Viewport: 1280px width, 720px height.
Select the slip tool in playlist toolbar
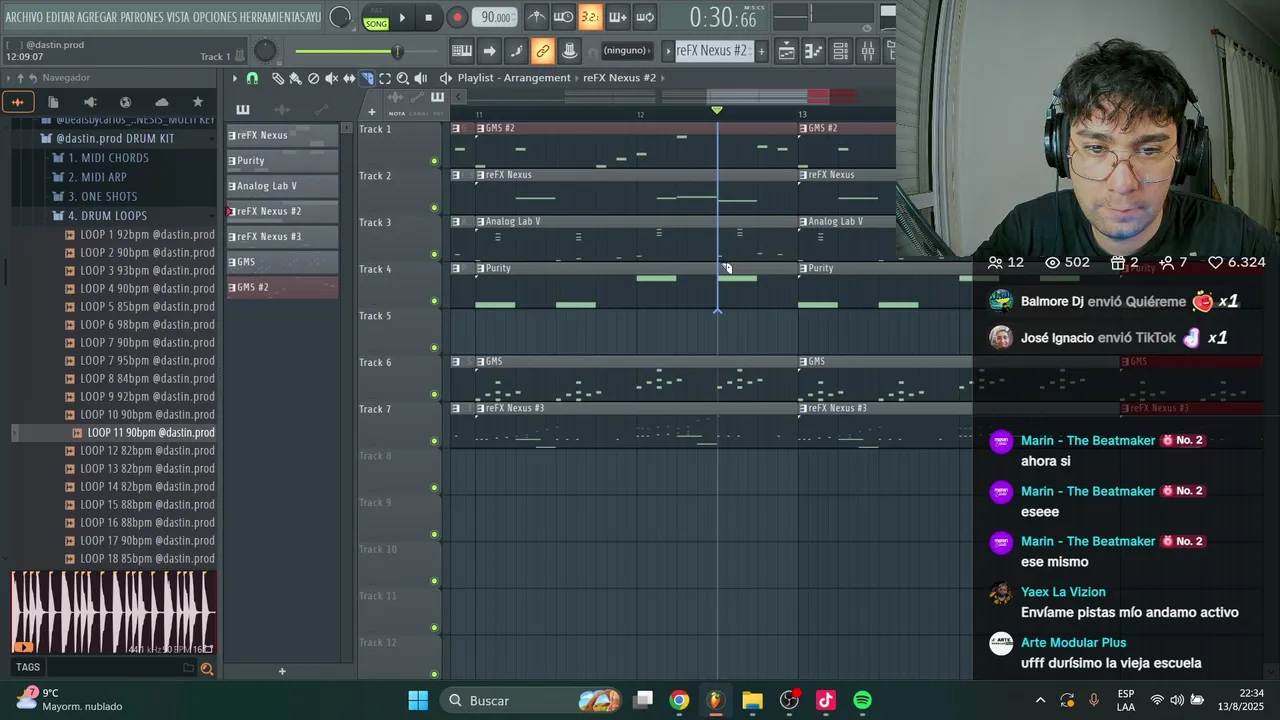349,78
